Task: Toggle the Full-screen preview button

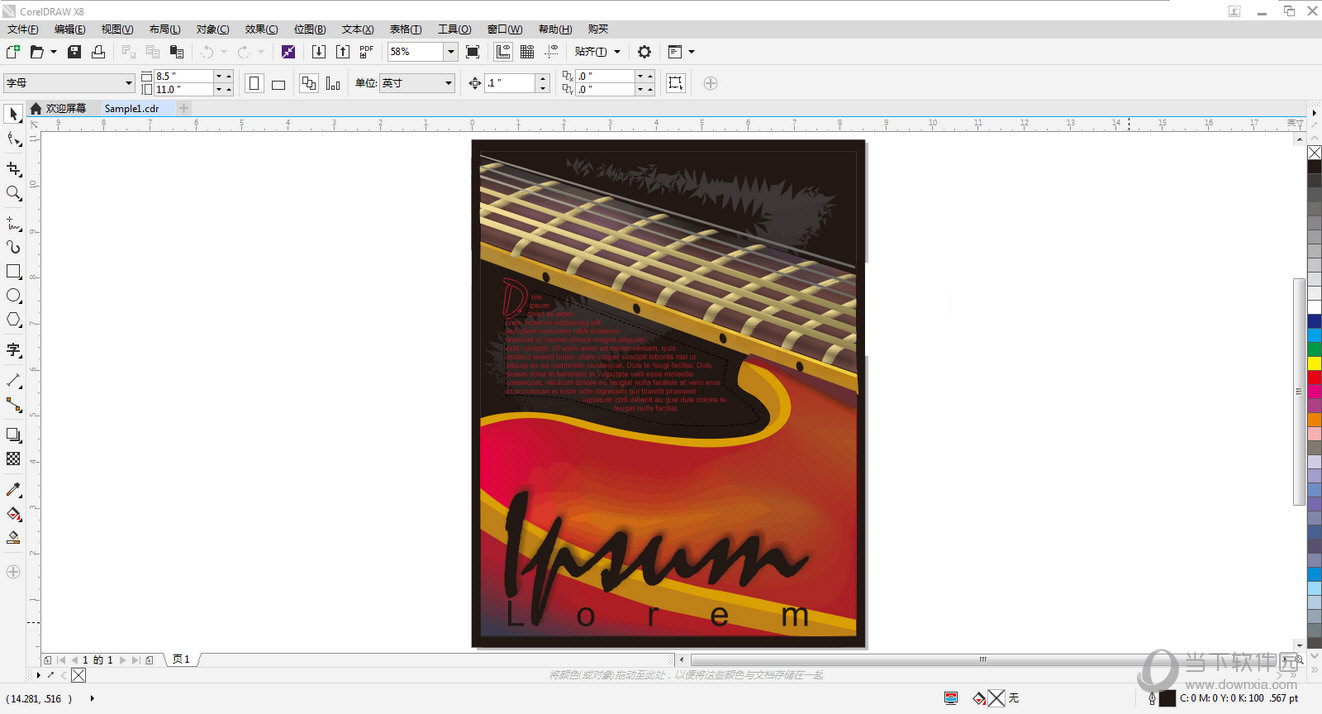Action: point(473,51)
